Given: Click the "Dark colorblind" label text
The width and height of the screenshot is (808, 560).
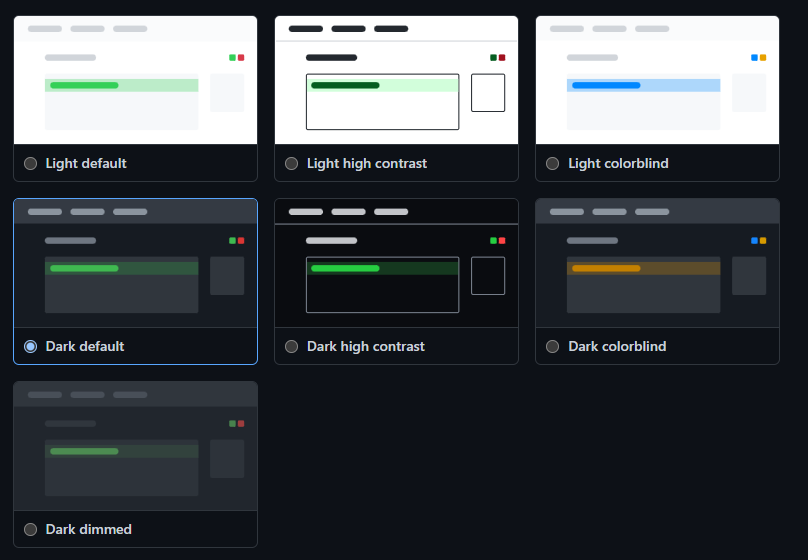Looking at the screenshot, I should (617, 346).
